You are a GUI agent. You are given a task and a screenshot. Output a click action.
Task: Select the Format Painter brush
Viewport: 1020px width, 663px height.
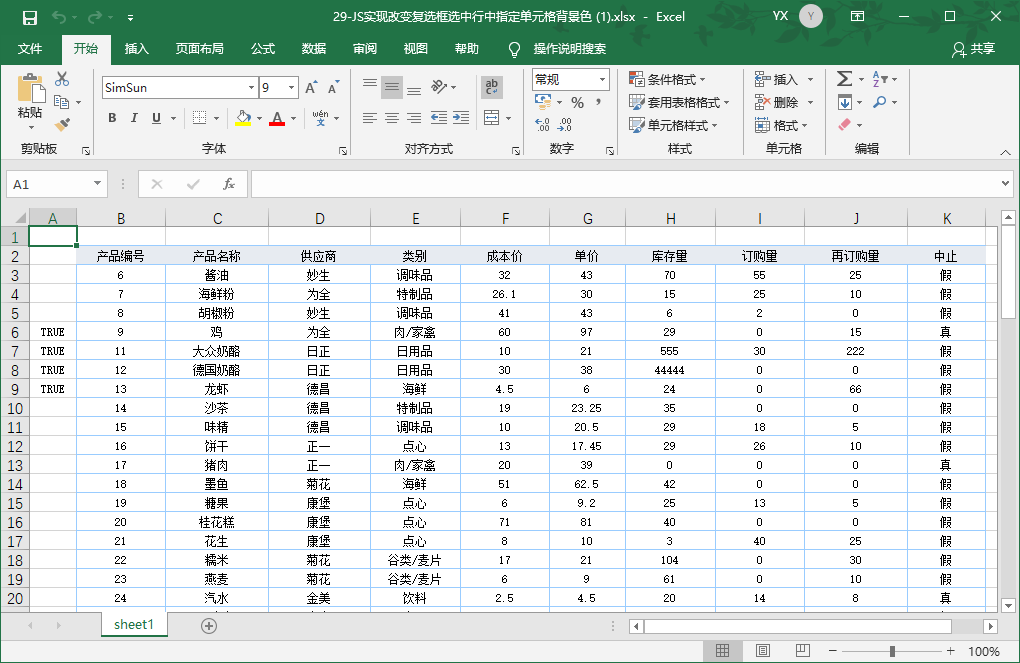tap(62, 125)
